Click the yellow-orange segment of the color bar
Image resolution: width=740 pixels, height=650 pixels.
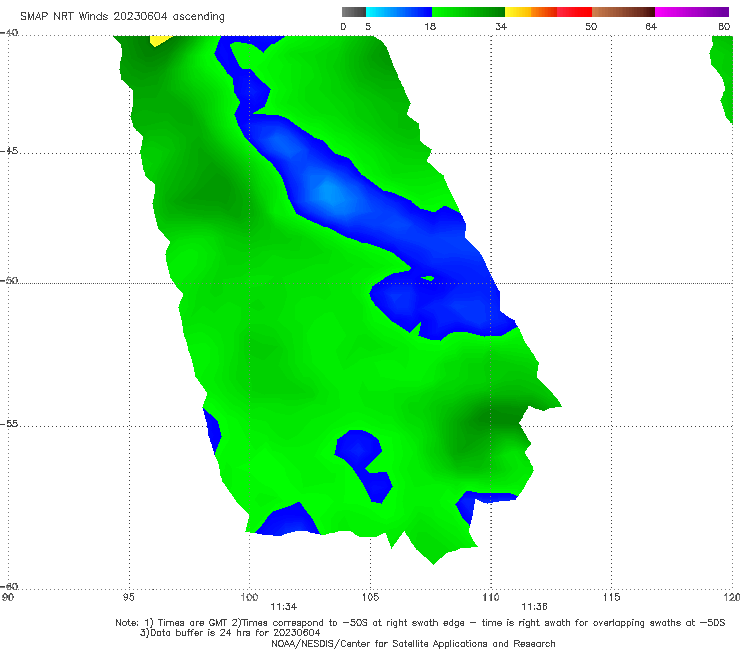[530, 12]
